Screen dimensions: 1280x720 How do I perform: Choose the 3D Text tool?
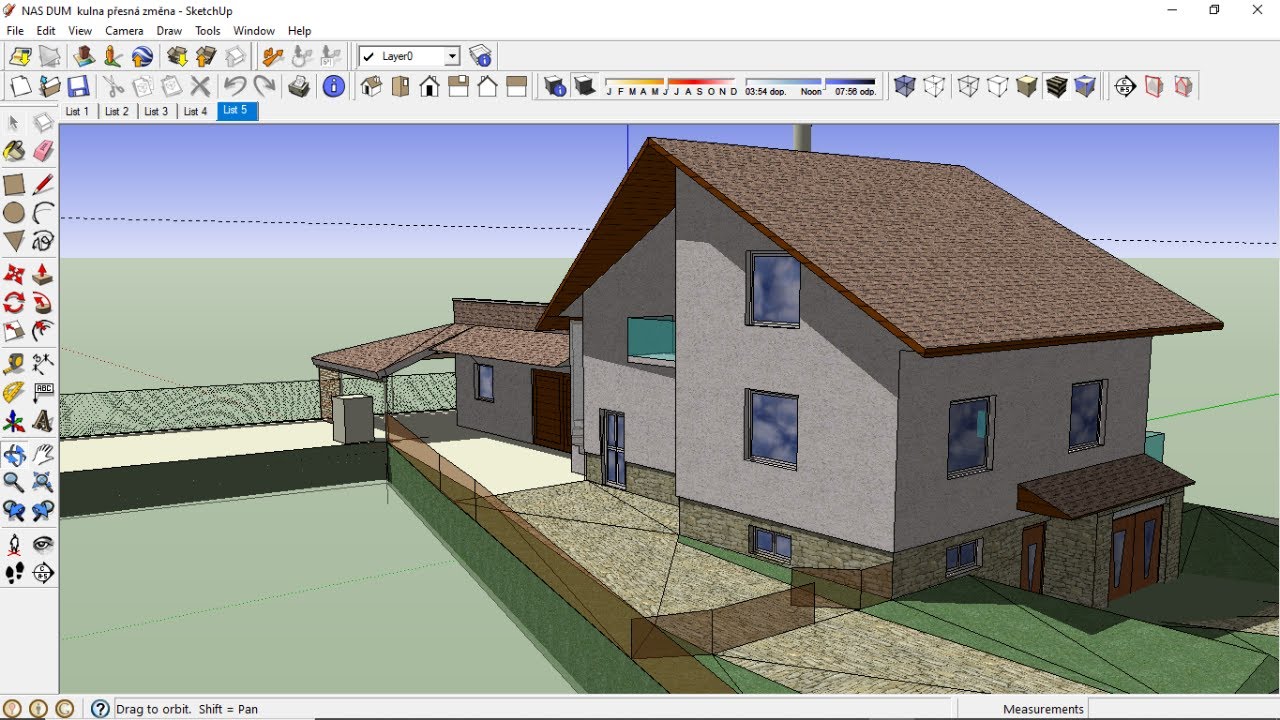43,421
